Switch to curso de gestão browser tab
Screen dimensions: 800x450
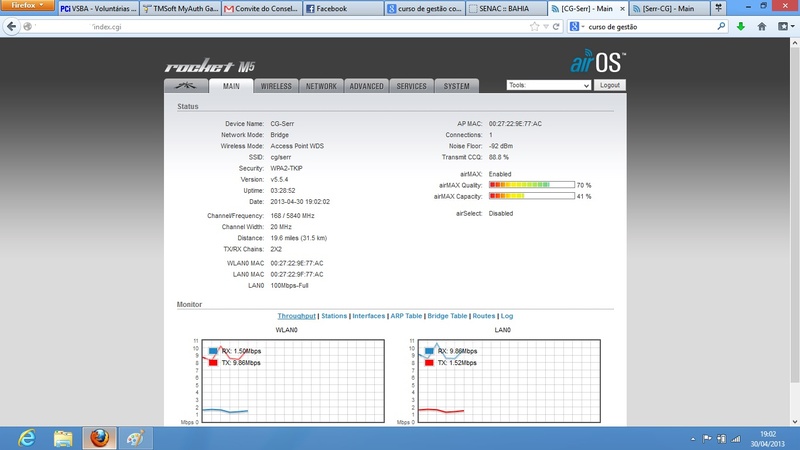point(425,9)
